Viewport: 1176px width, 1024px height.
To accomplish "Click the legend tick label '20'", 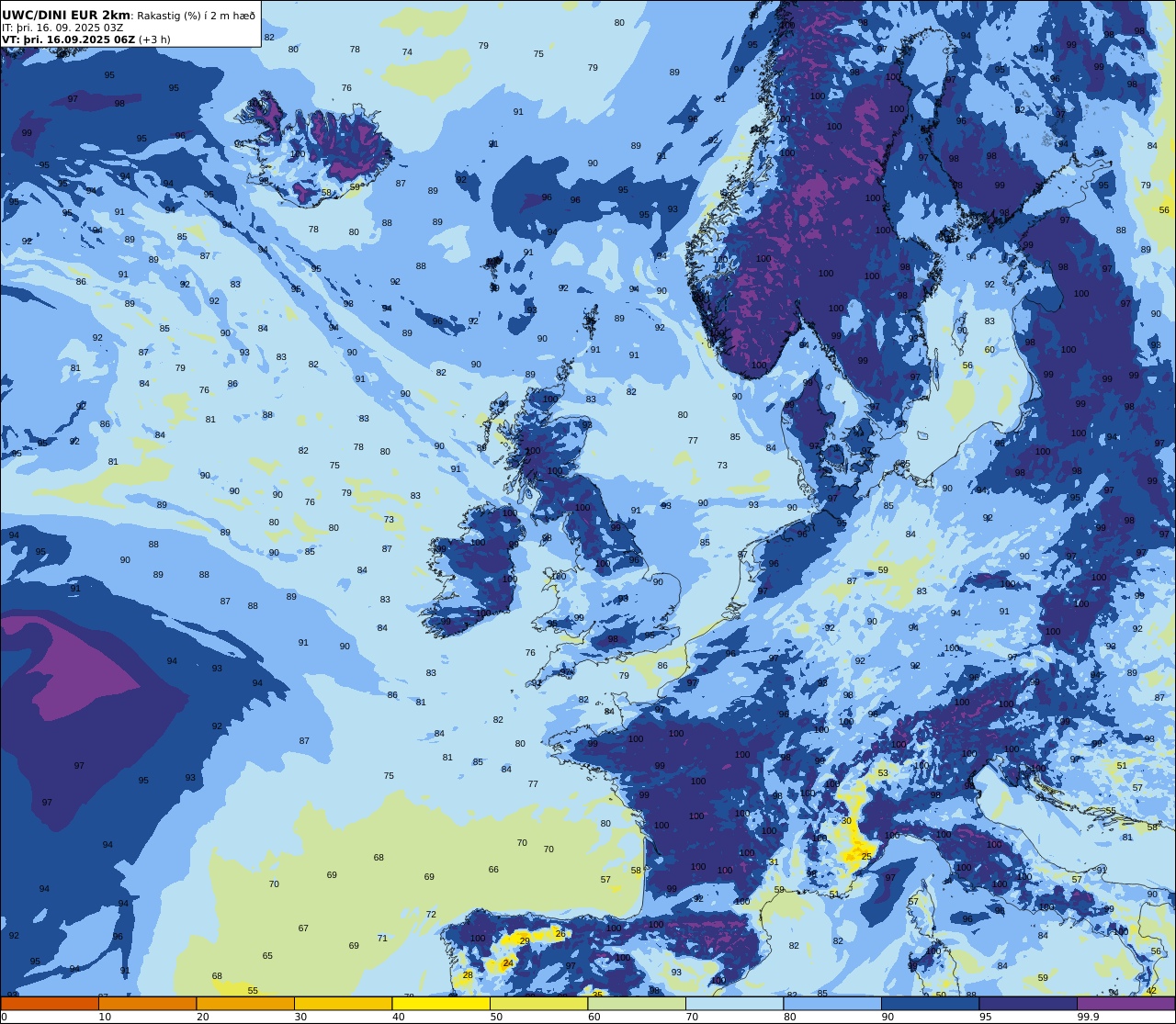I will [202, 1017].
